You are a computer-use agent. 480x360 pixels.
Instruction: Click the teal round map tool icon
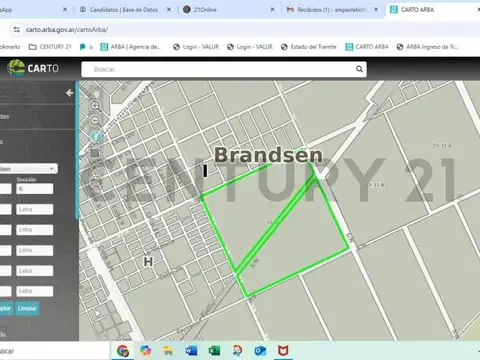[96, 136]
